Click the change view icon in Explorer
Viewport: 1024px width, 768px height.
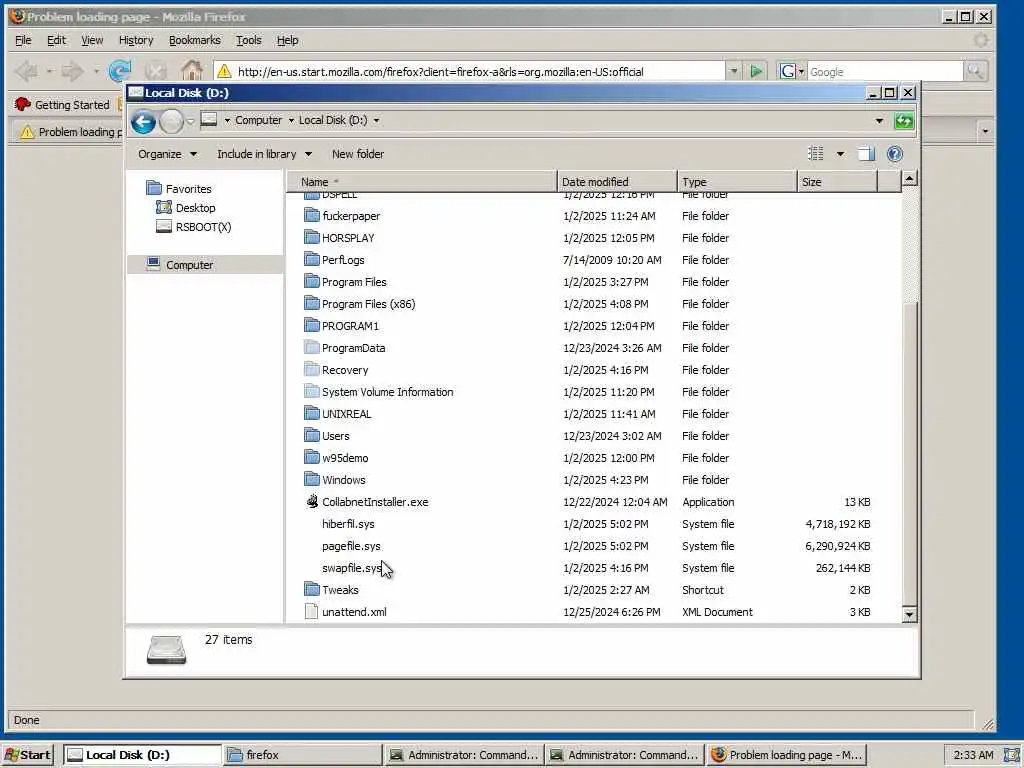[816, 154]
